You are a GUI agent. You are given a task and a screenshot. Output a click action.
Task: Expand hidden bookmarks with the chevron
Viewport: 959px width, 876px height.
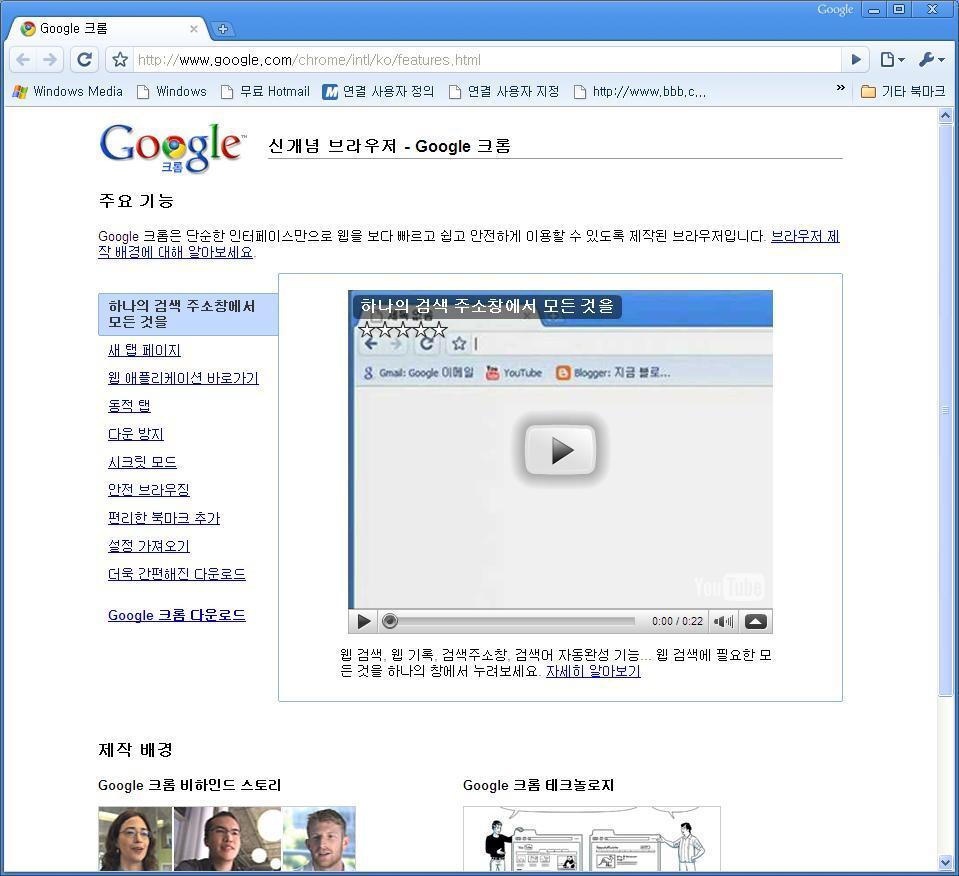pos(840,88)
